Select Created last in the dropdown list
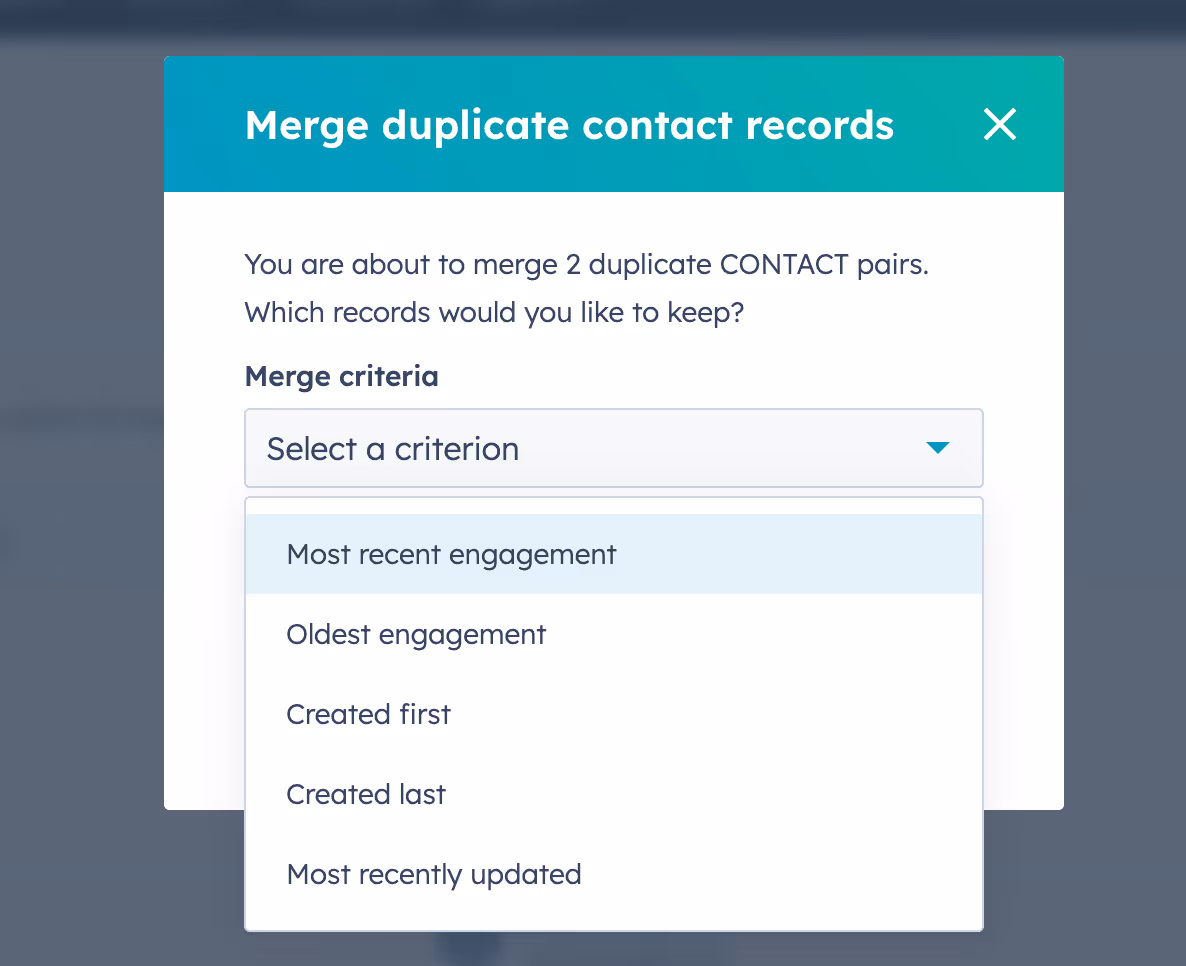 [366, 794]
